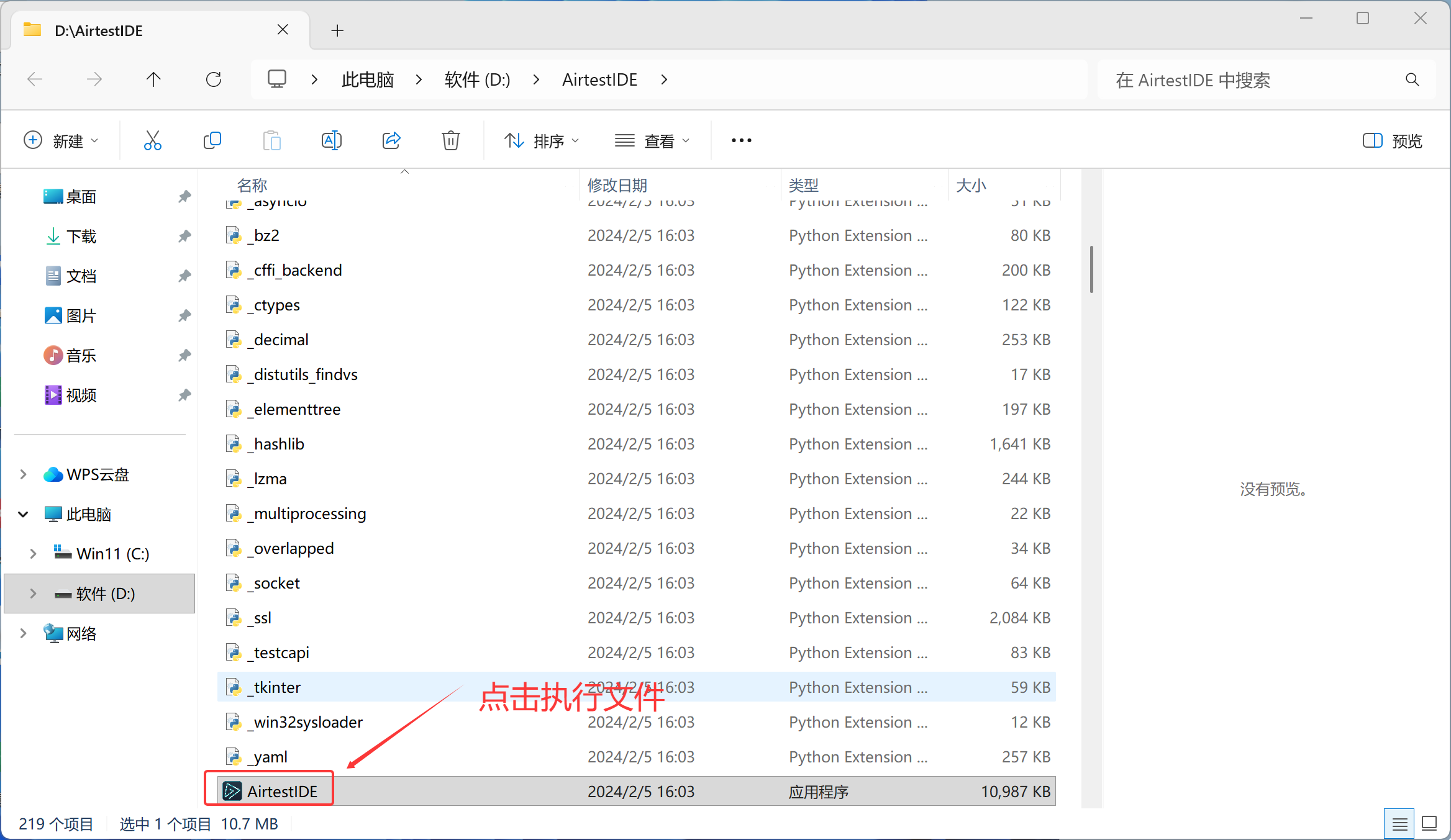Viewport: 1451px width, 840px height.
Task: Click the Rename icon in toolbar
Action: 331,141
